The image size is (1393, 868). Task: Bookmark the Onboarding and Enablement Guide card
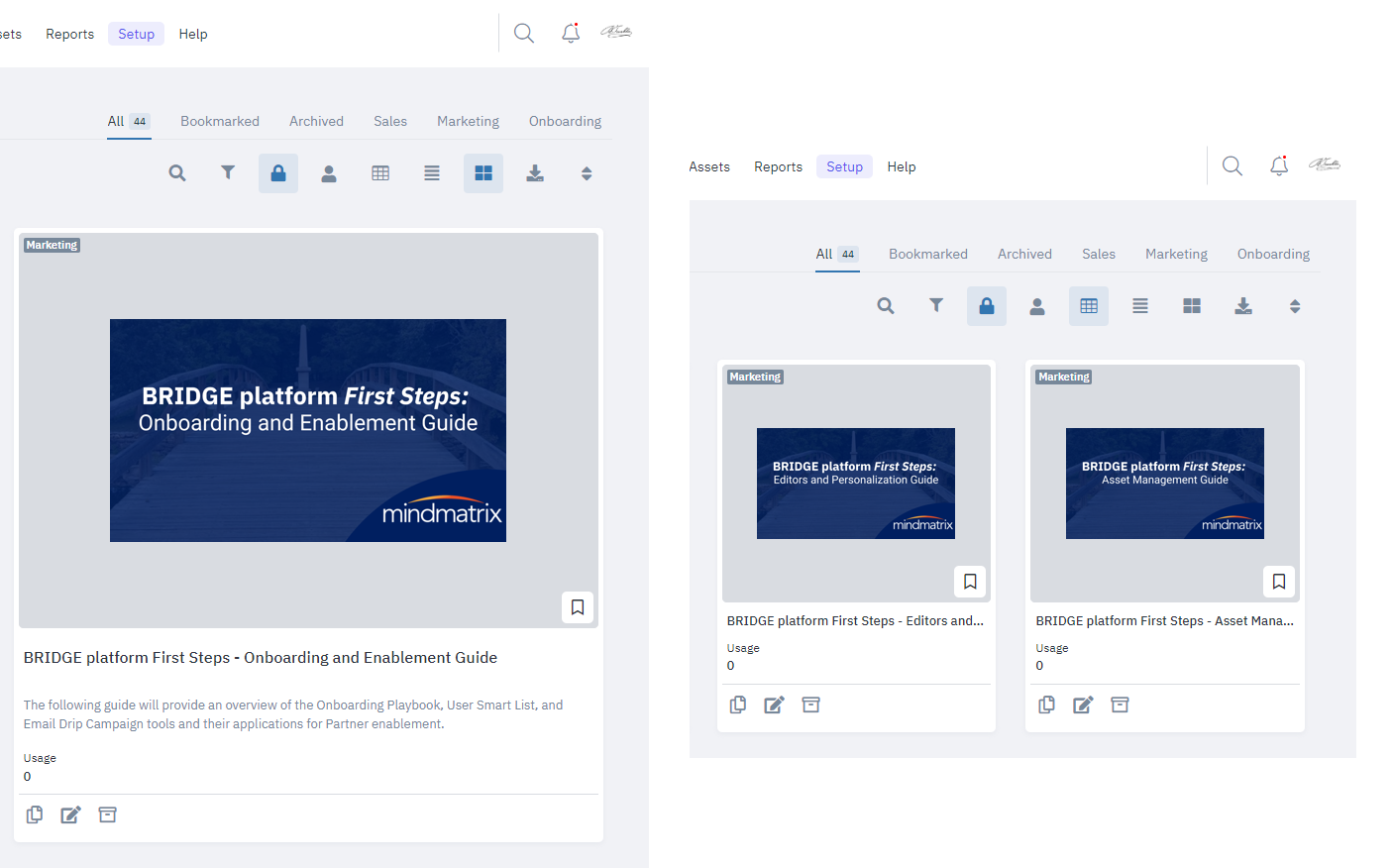tap(578, 607)
